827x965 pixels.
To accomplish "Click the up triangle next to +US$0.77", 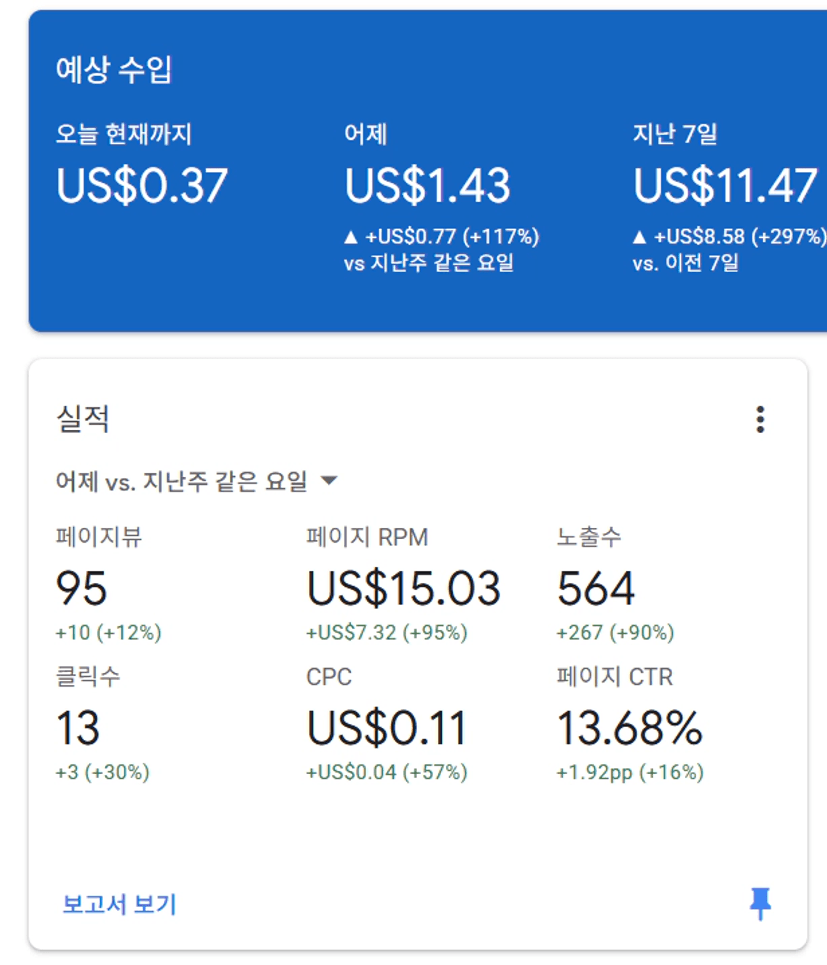I will (351, 236).
